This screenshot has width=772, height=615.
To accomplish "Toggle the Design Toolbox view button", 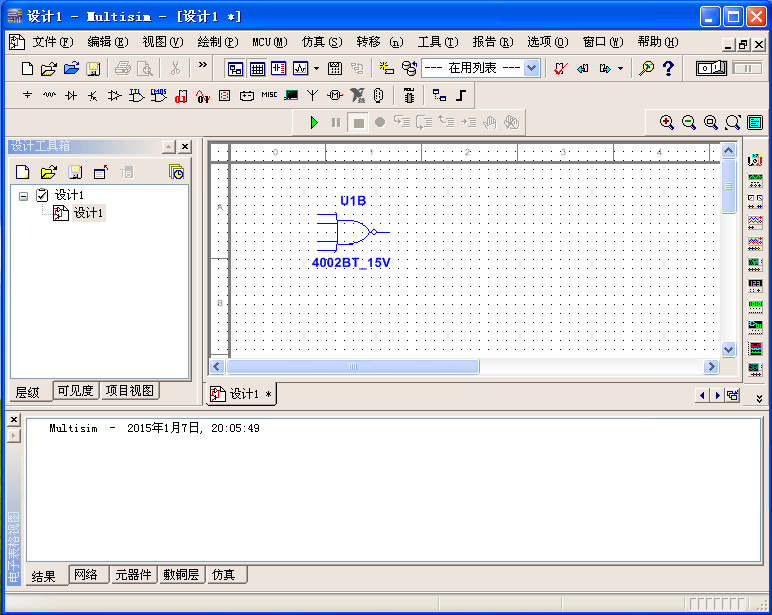I will point(235,68).
